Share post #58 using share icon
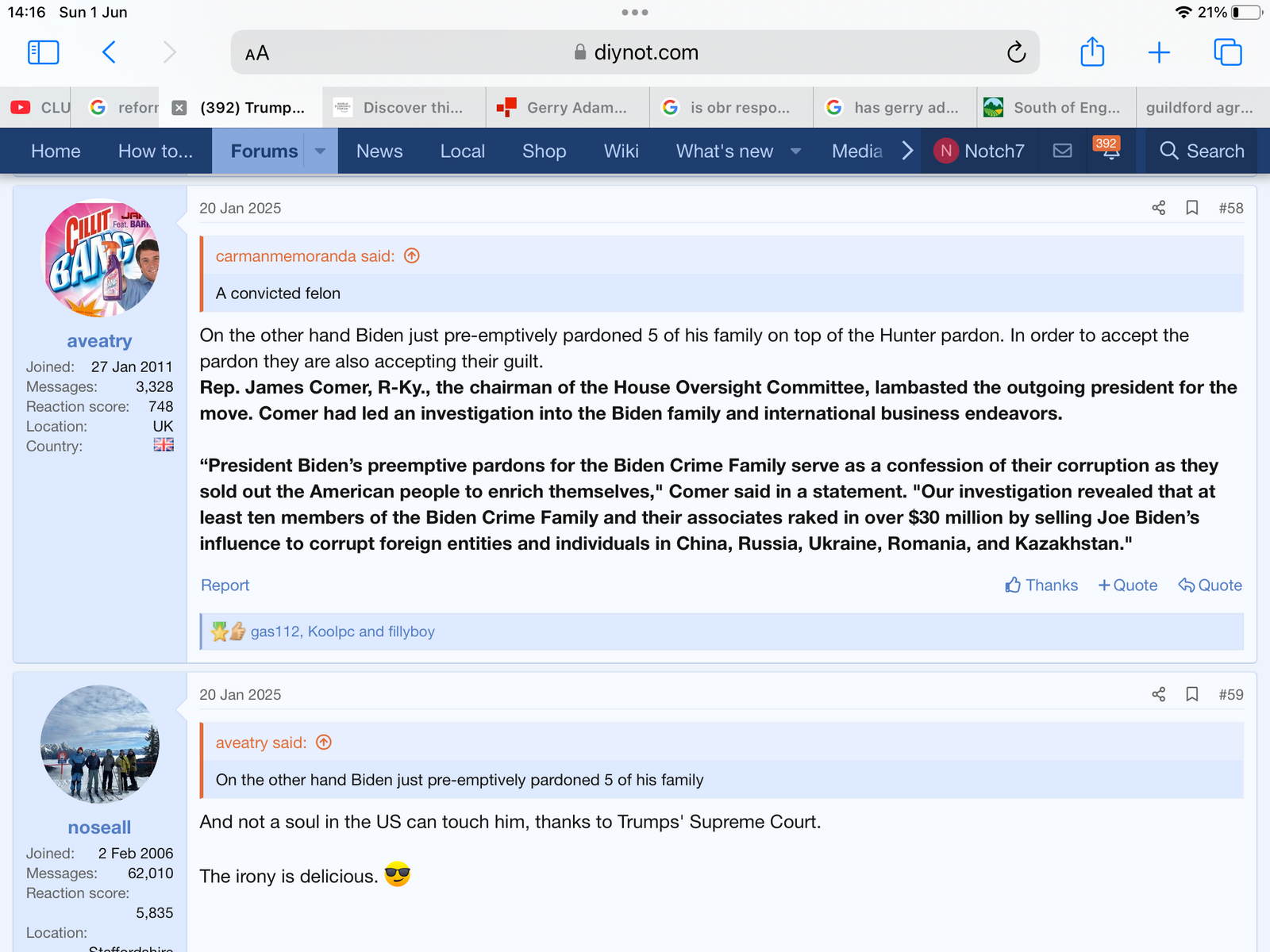1270x952 pixels. (x=1158, y=208)
